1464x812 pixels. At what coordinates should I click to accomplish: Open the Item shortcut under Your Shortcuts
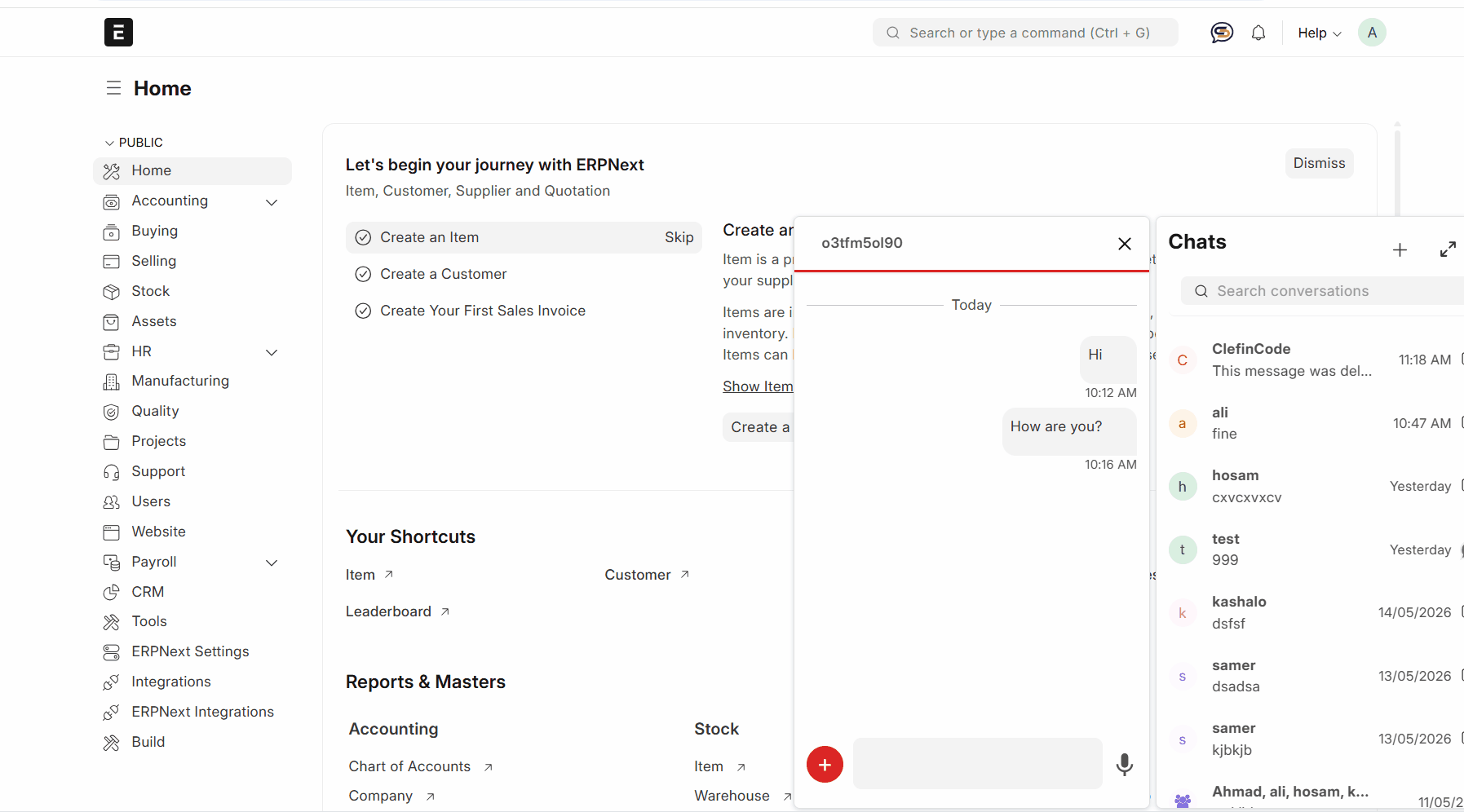pyautogui.click(x=369, y=575)
